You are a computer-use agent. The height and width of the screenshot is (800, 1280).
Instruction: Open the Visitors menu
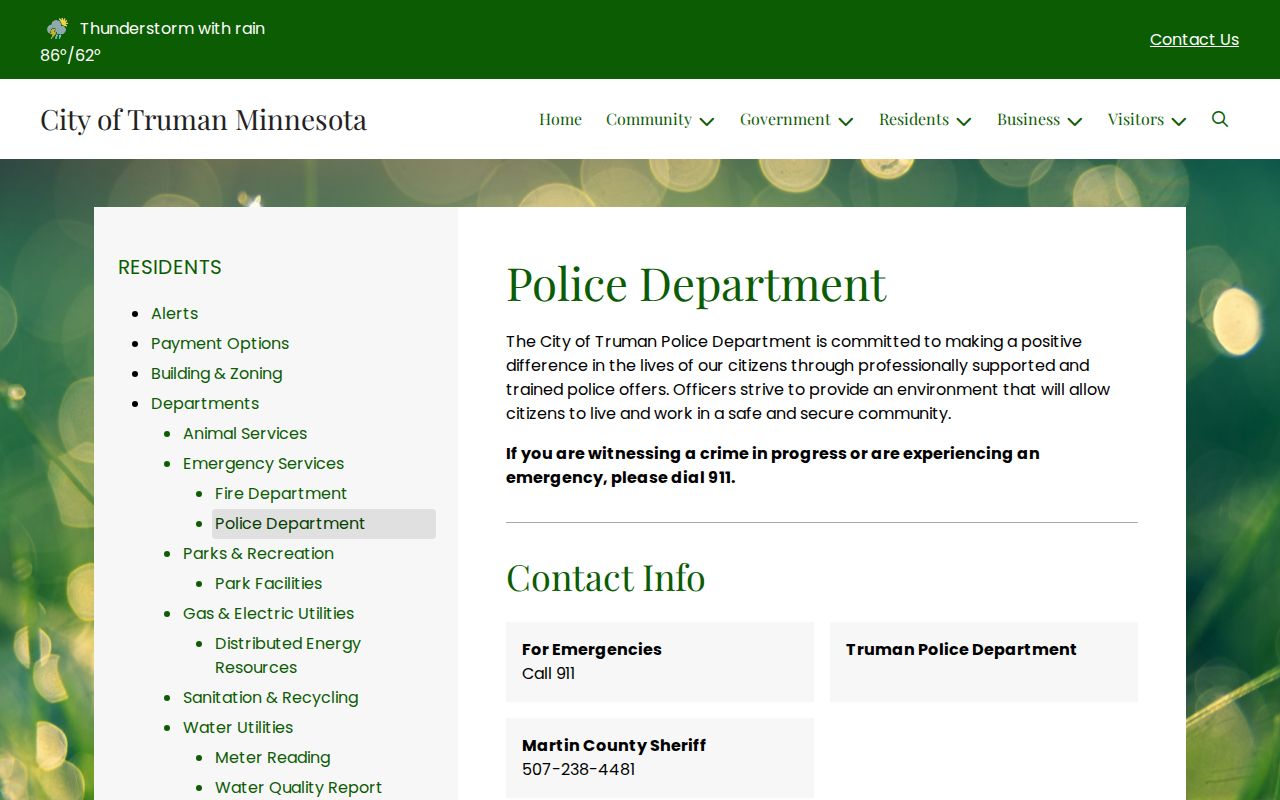tap(1136, 119)
